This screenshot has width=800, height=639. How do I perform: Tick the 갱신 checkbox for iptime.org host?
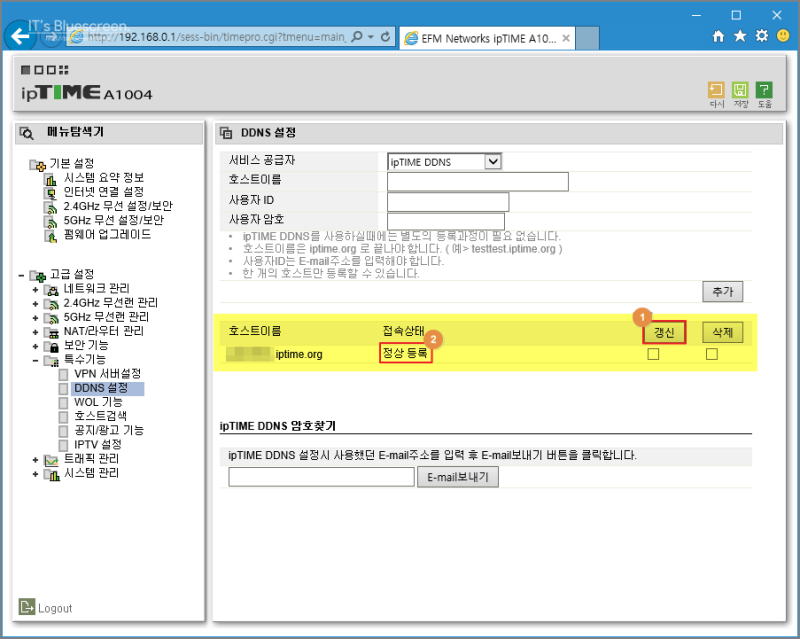[x=653, y=354]
